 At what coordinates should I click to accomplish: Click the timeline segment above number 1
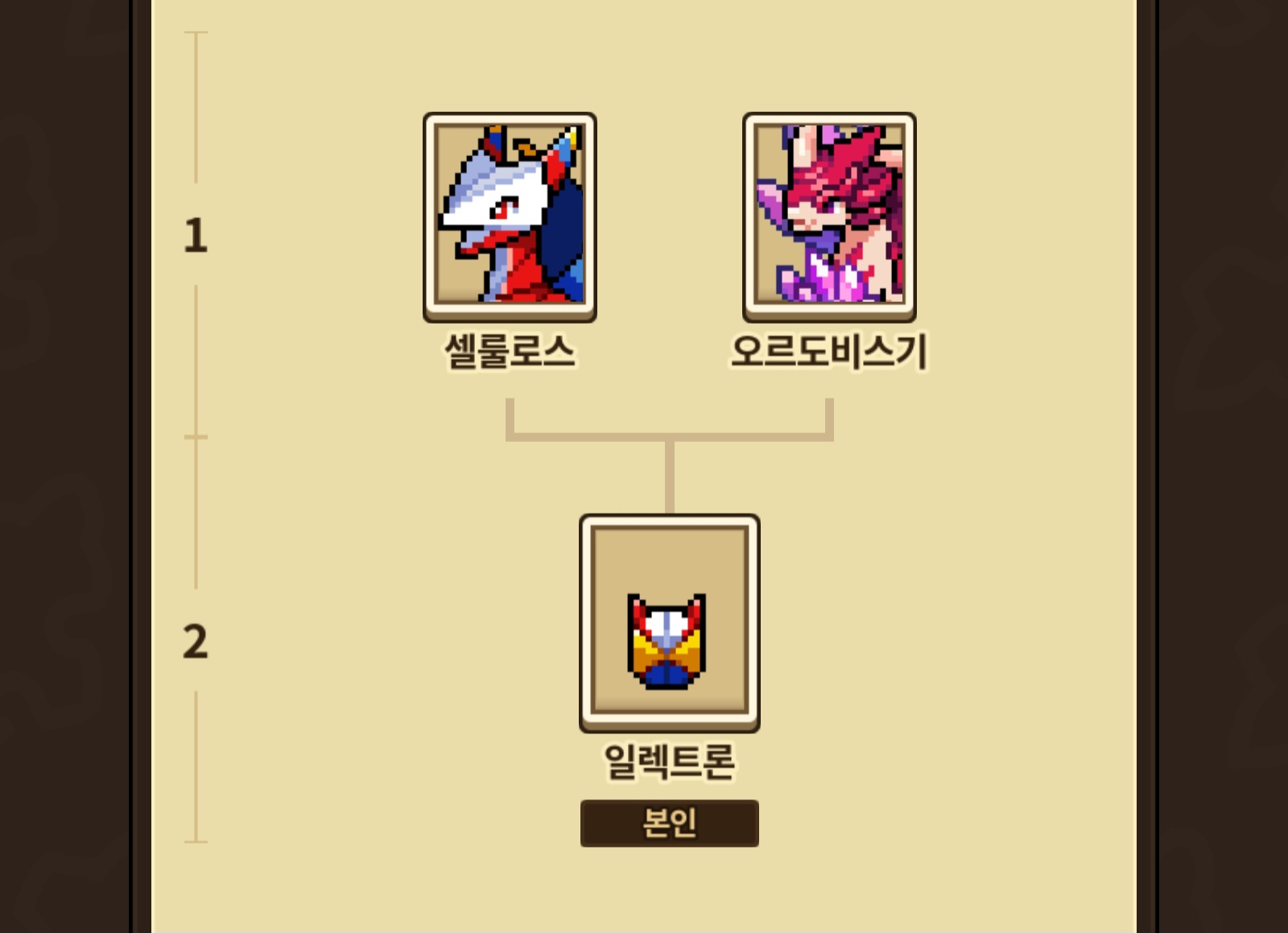(x=196, y=109)
